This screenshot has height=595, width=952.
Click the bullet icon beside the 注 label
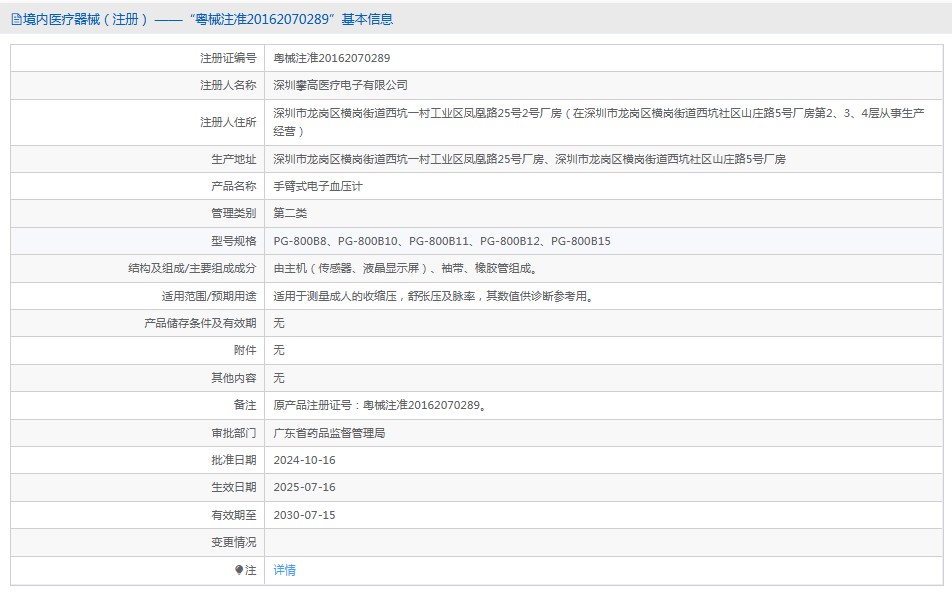click(x=239, y=570)
